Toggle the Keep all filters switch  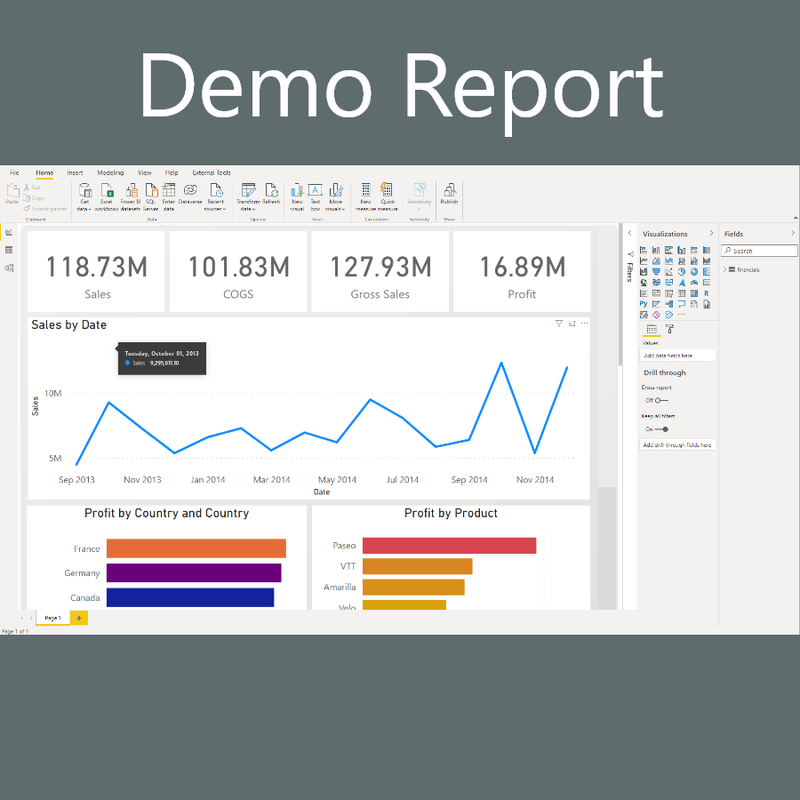tap(662, 429)
